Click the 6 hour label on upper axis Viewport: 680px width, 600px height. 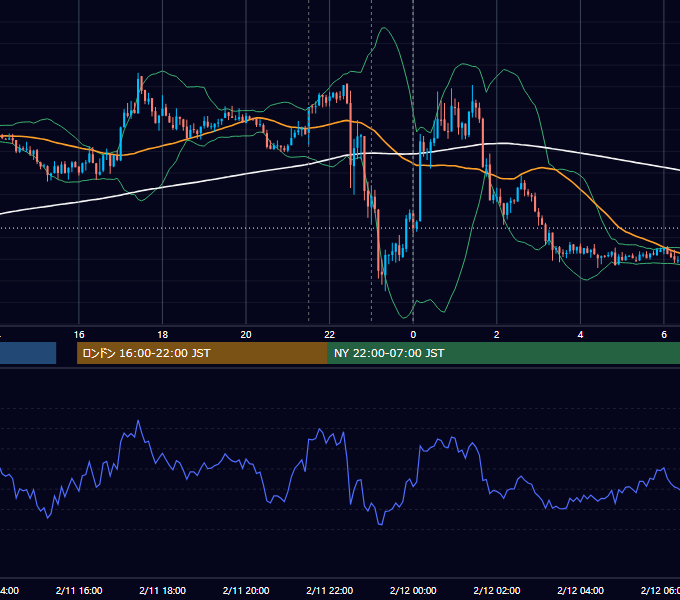(x=664, y=335)
